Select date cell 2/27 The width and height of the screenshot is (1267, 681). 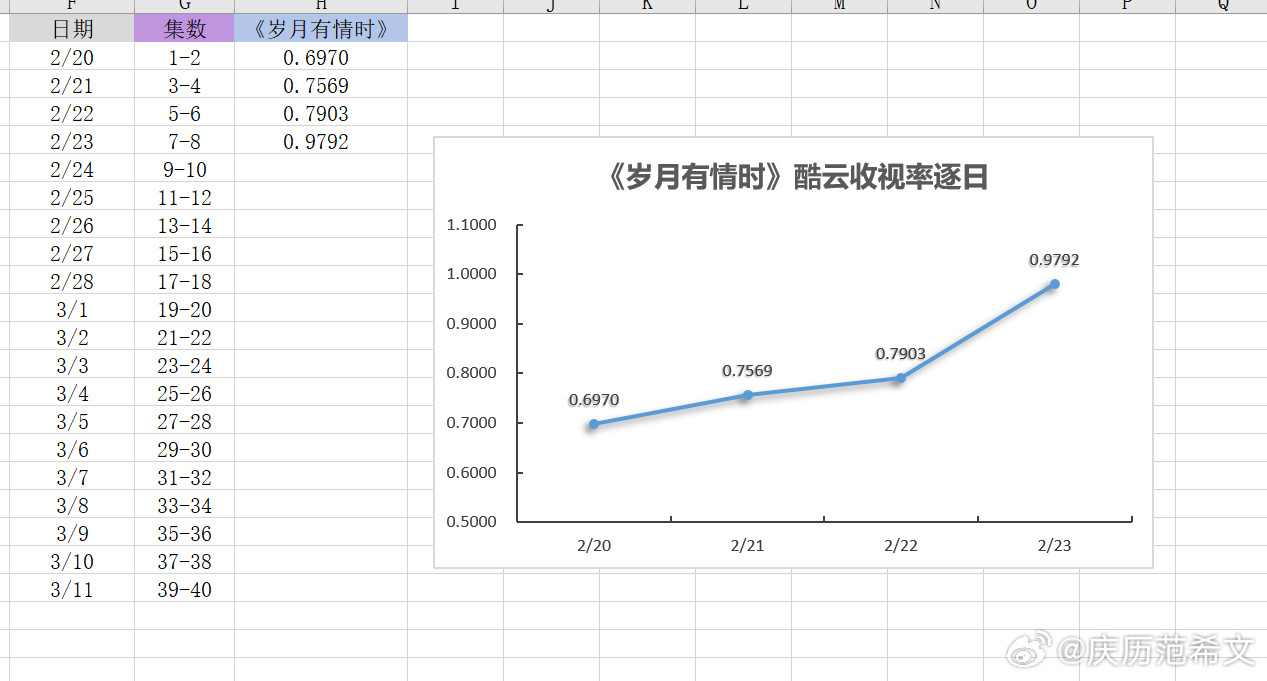pos(72,253)
